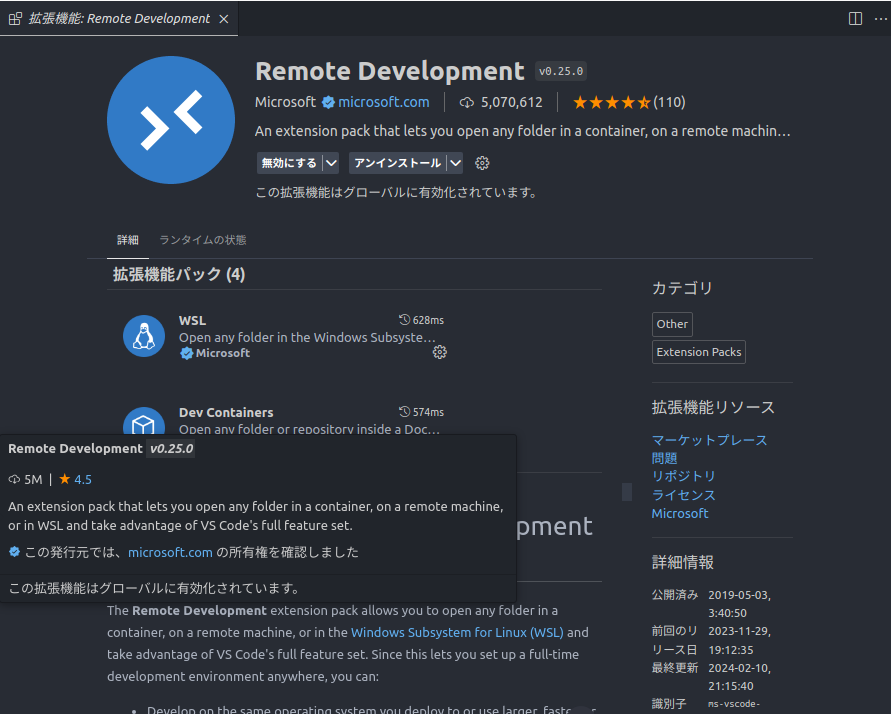
Task: Open the Windows Subsystem for Linux (WSL) link
Action: tap(457, 632)
